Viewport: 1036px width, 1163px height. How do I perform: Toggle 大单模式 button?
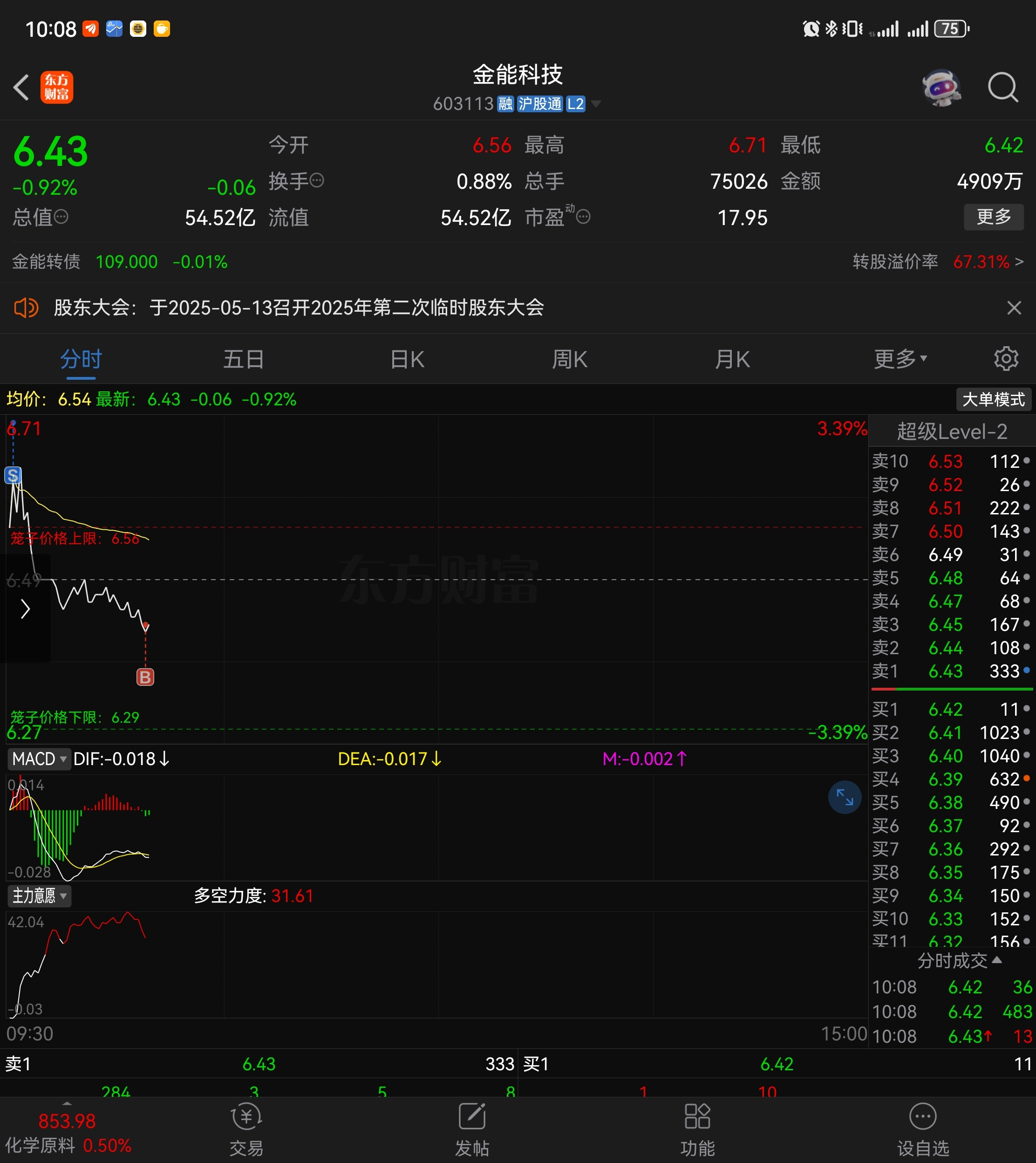tap(993, 400)
